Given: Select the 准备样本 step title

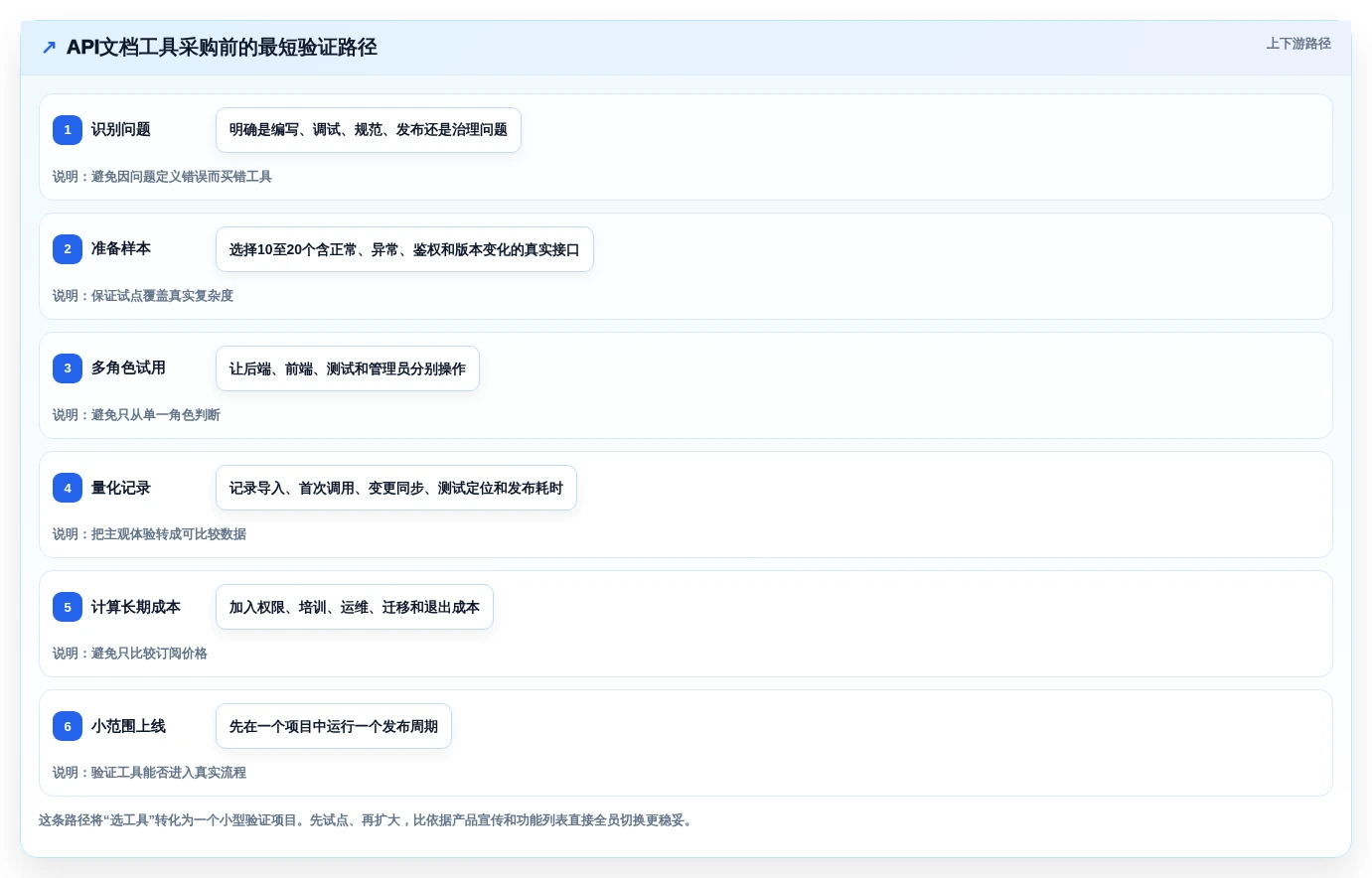Looking at the screenshot, I should 121,249.
